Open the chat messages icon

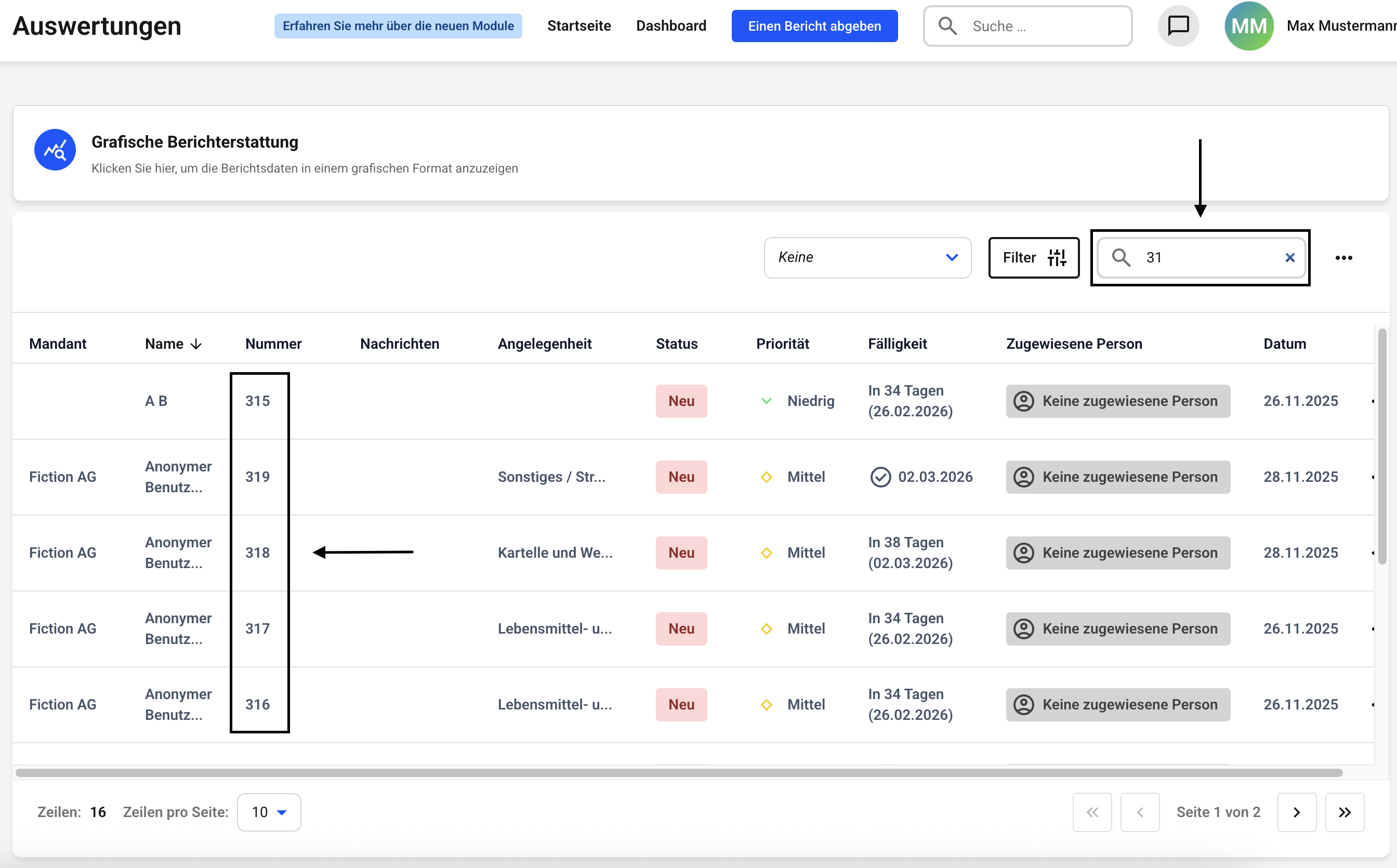[x=1178, y=26]
